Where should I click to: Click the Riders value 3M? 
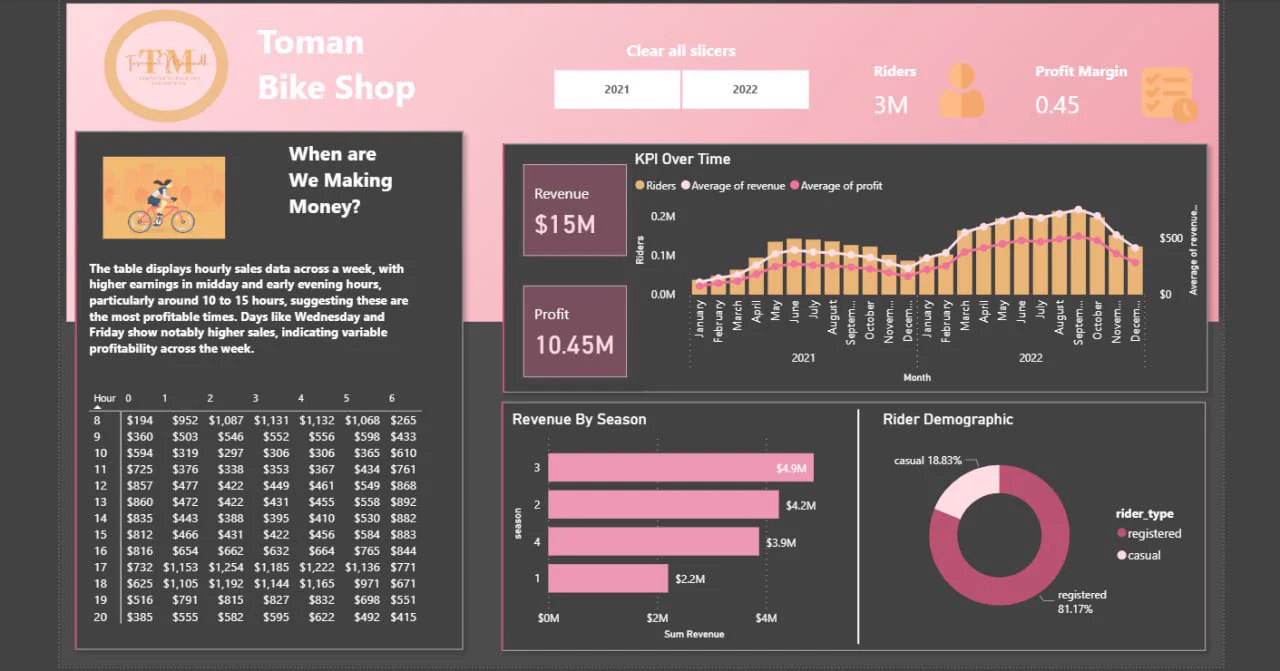(x=891, y=104)
